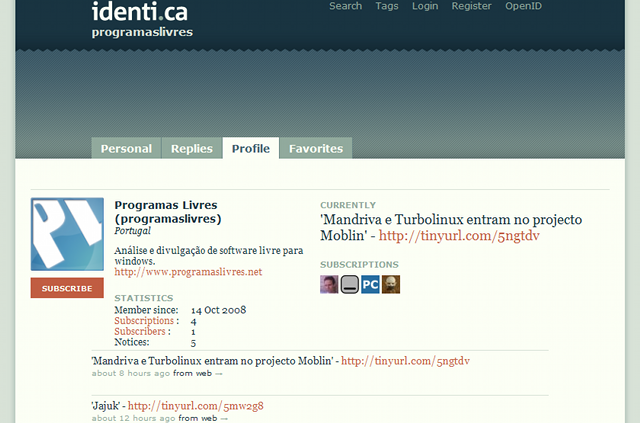Open 'about 12 hours ago' notice permalink
Screen dimensions: 640x423
coord(133,418)
